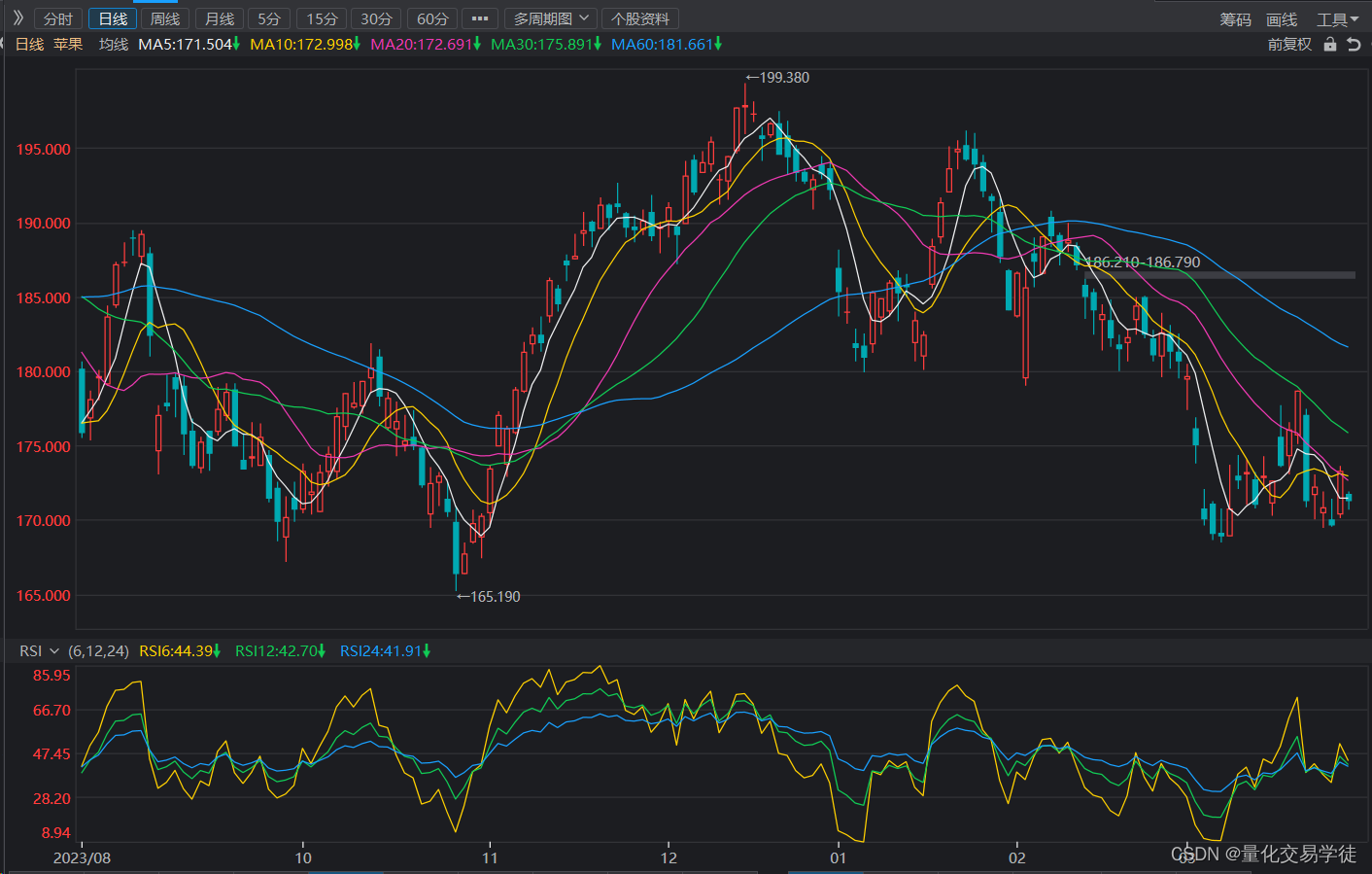Click the 165.190 low price marker

point(489,597)
